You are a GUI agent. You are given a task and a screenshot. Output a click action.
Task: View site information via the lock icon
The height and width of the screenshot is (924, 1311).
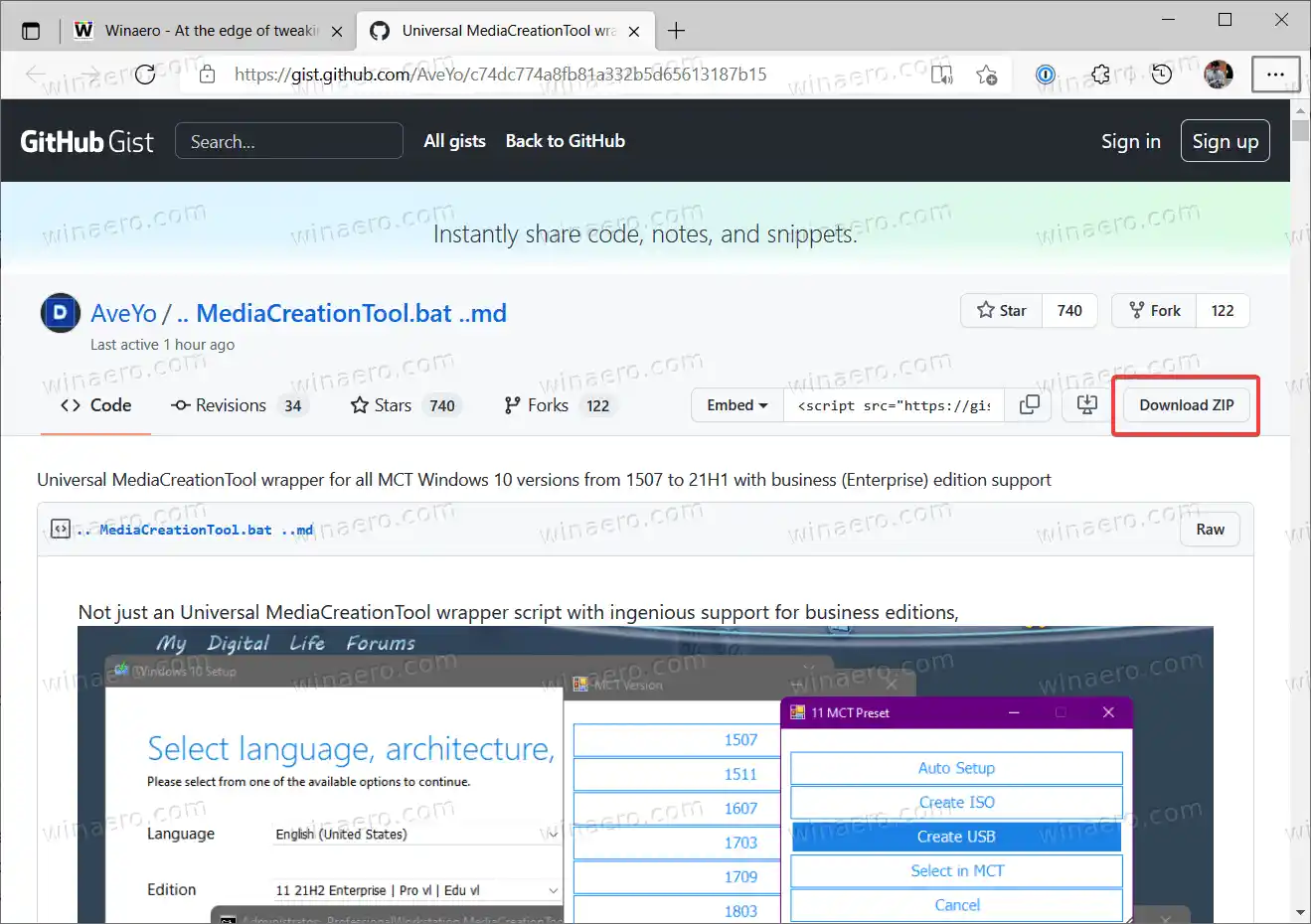click(207, 75)
